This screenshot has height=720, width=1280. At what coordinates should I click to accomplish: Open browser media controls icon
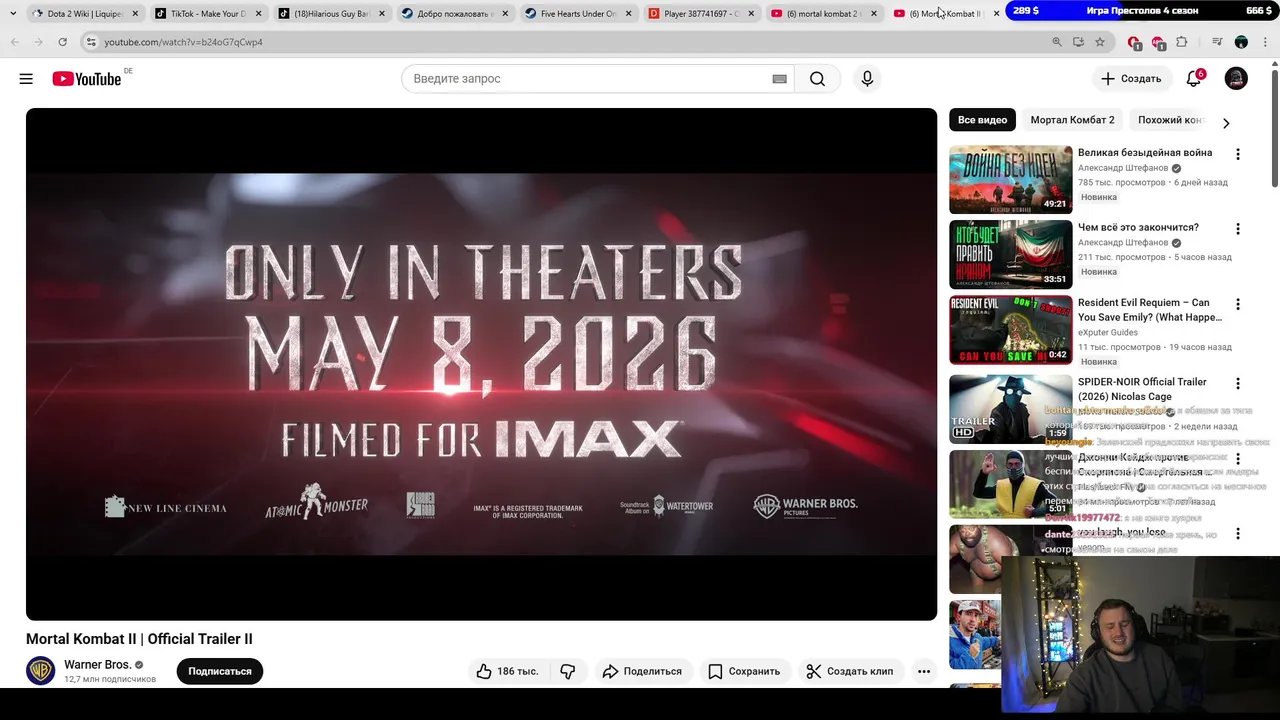[x=1217, y=42]
